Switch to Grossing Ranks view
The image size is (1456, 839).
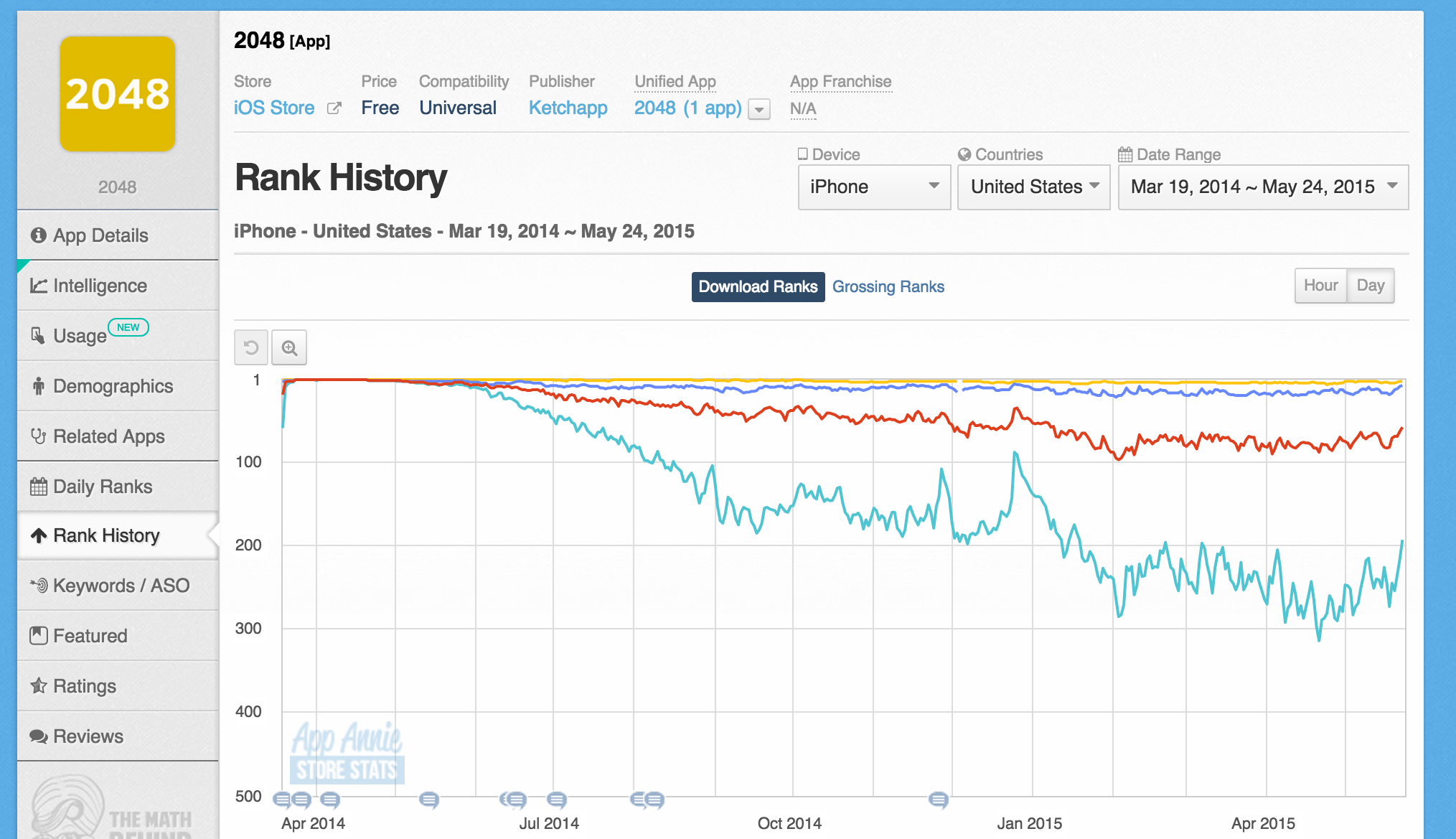888,286
